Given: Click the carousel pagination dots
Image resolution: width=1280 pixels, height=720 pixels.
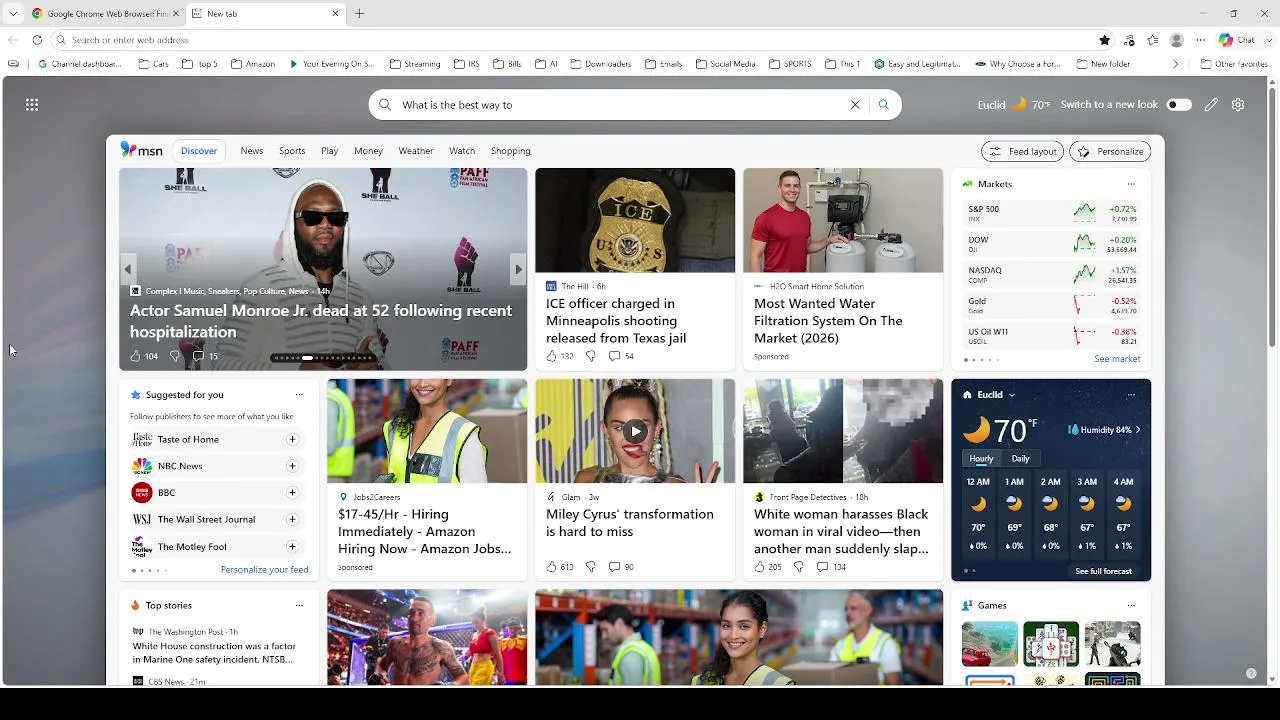Looking at the screenshot, I should point(323,358).
